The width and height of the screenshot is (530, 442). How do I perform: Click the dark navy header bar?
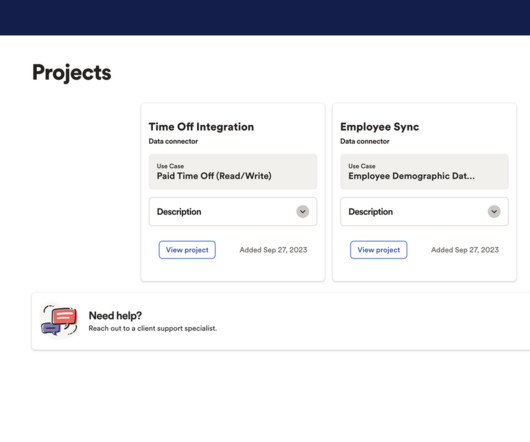click(x=265, y=17)
